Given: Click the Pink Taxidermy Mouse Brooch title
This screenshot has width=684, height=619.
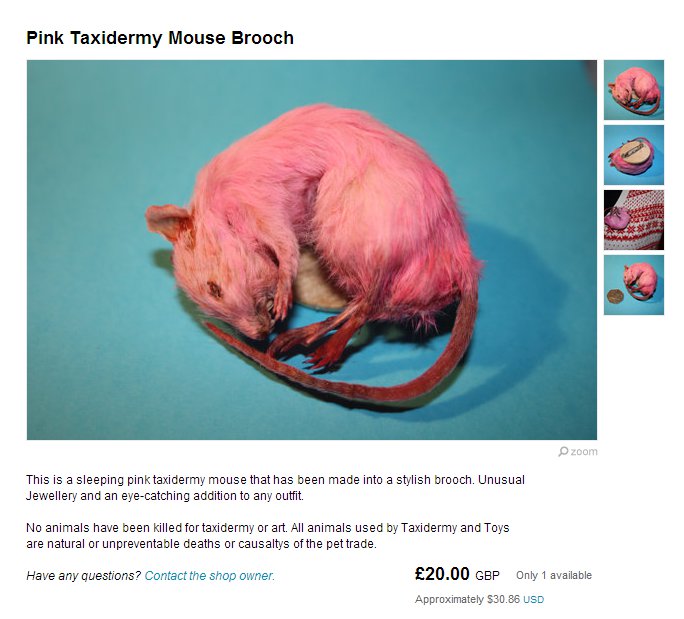Looking at the screenshot, I should (160, 38).
